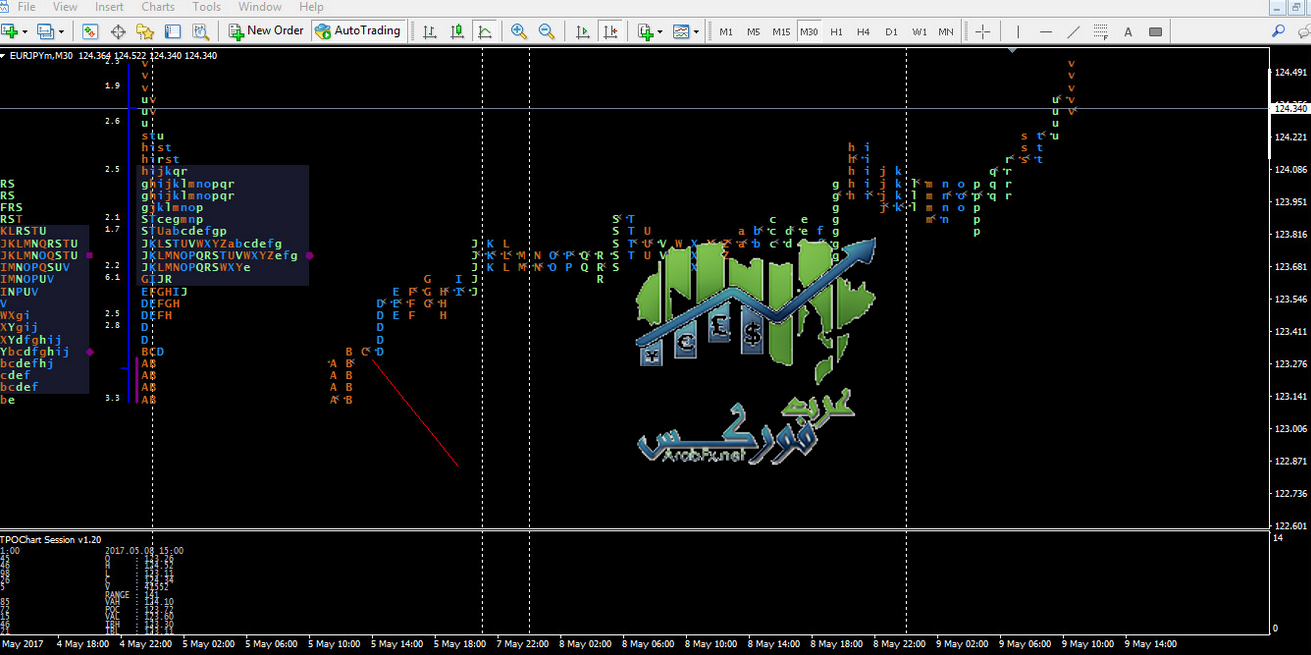Image resolution: width=1311 pixels, height=655 pixels.
Task: Toggle the Terminal panel icon
Action: click(171, 31)
